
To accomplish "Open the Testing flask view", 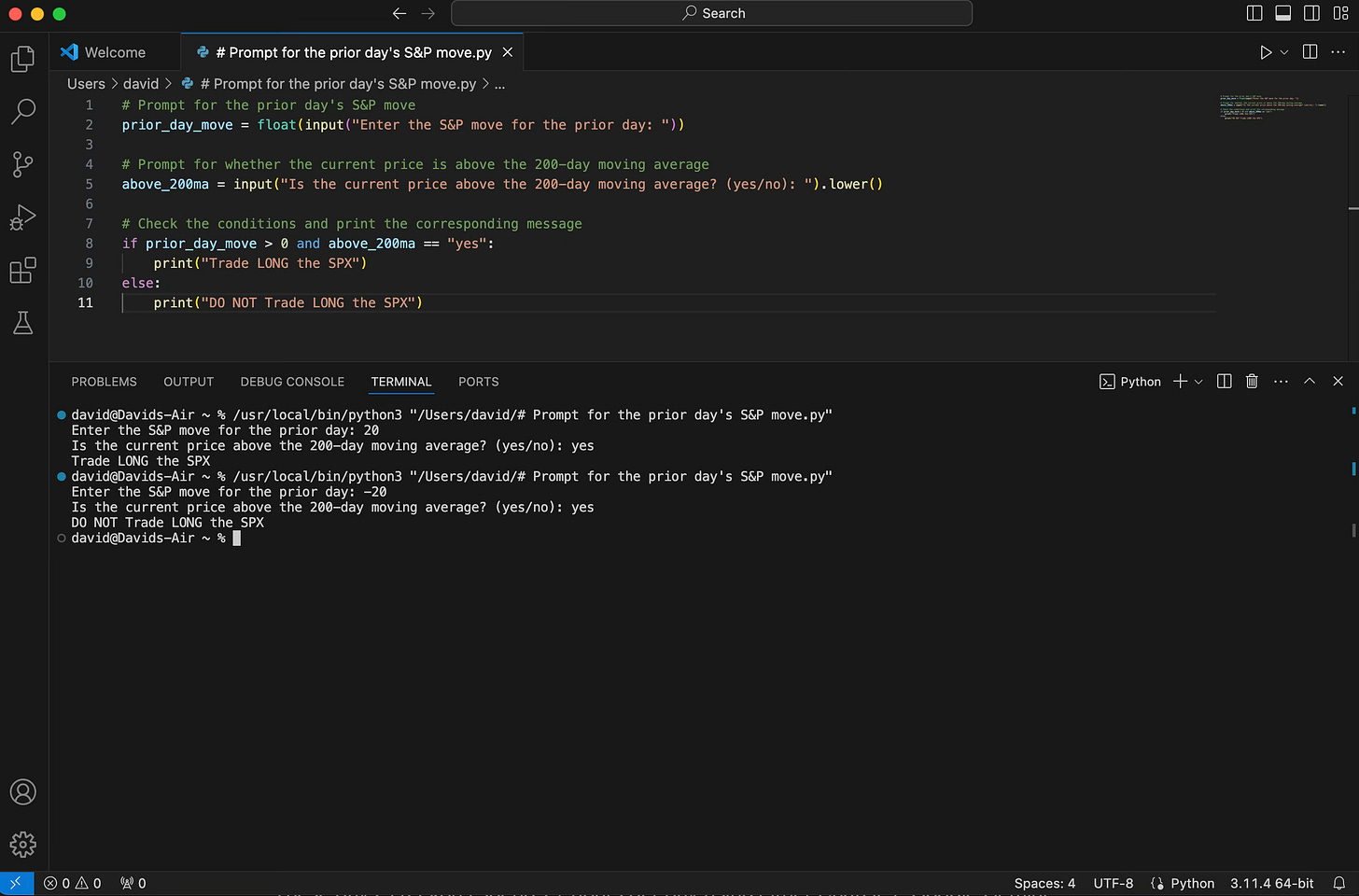I will pyautogui.click(x=22, y=323).
